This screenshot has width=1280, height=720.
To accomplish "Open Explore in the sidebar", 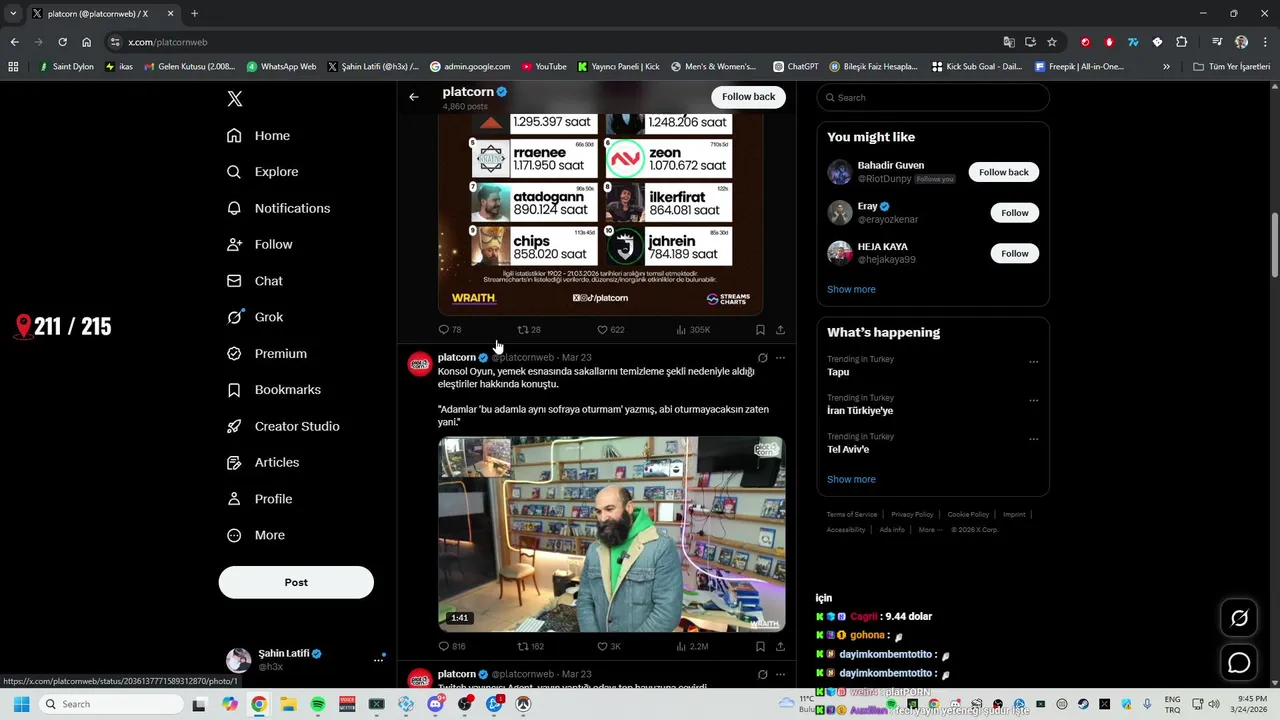I will click(263, 172).
